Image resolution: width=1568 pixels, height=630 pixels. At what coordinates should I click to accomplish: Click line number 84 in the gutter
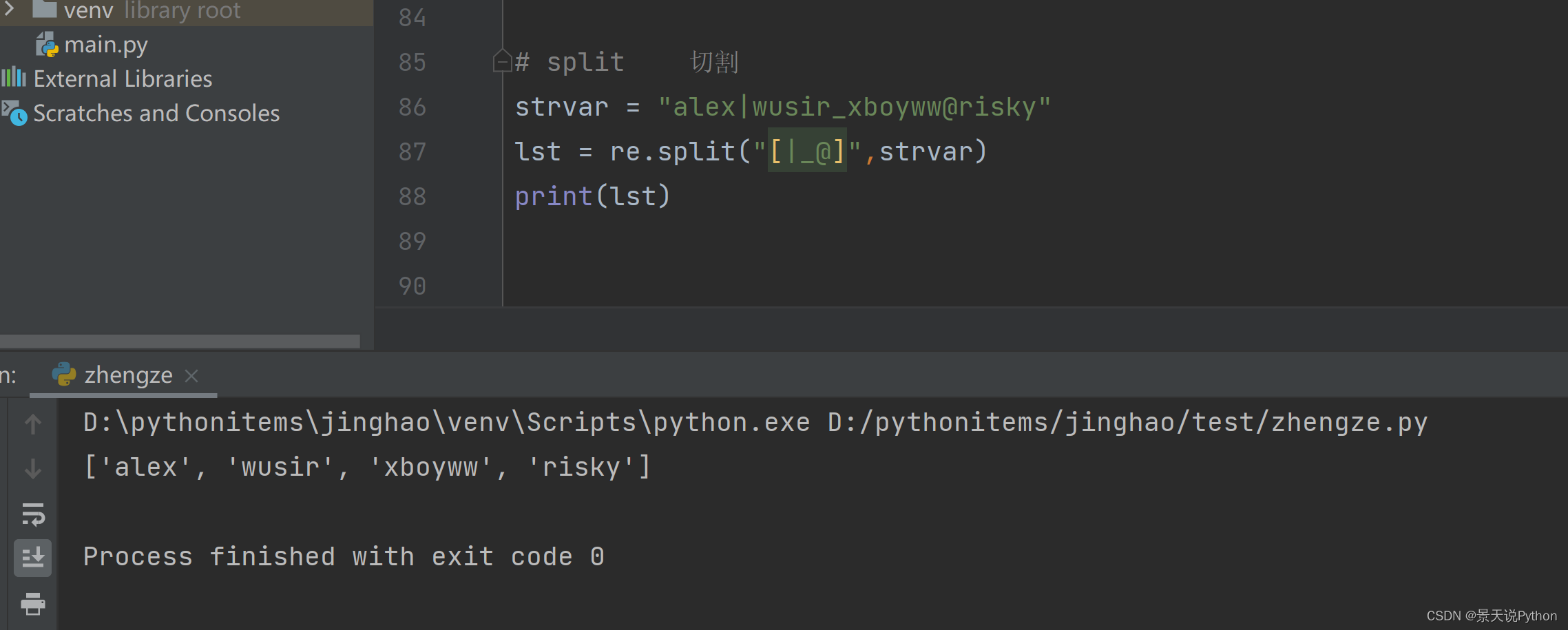pos(412,17)
